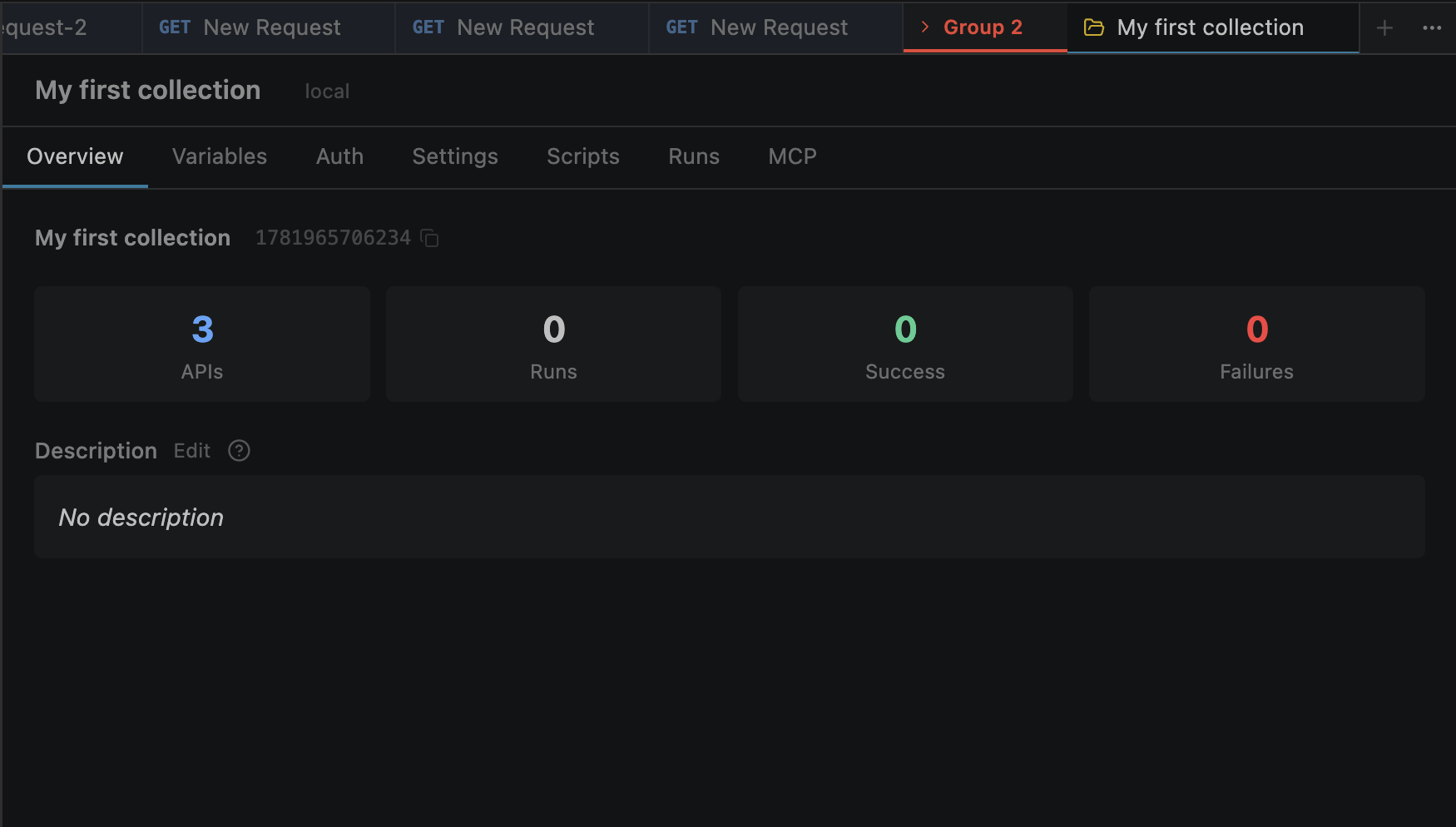1456x827 pixels.
Task: Select the My first collection tab
Action: (x=1213, y=27)
